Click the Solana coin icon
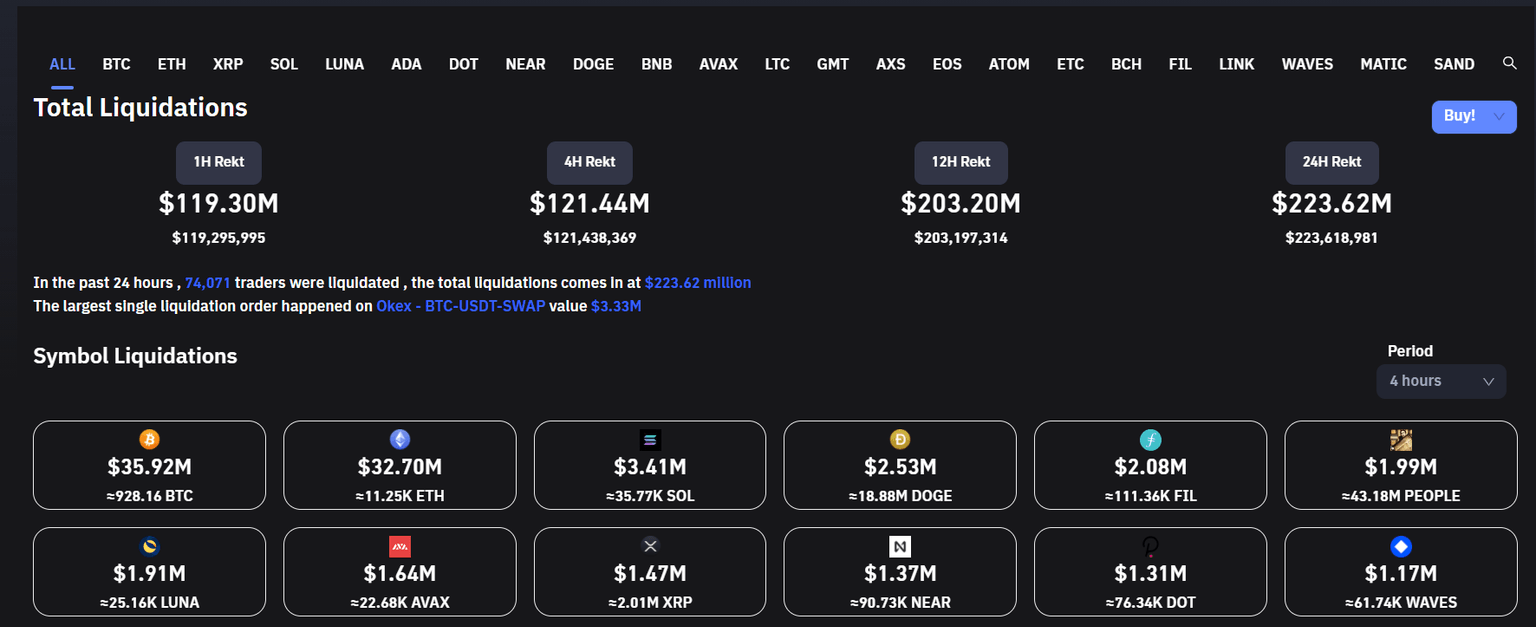This screenshot has width=1536, height=627. (x=650, y=440)
